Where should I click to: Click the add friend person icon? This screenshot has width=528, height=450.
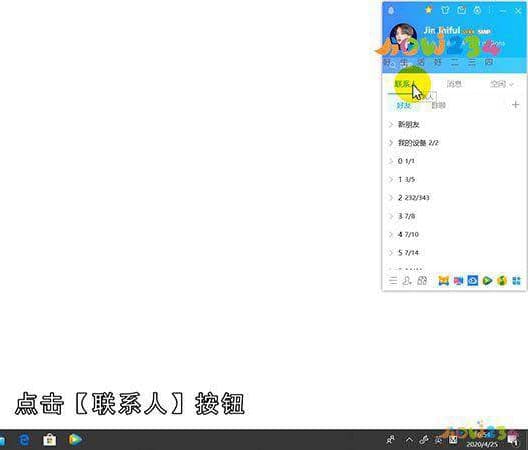coord(407,281)
